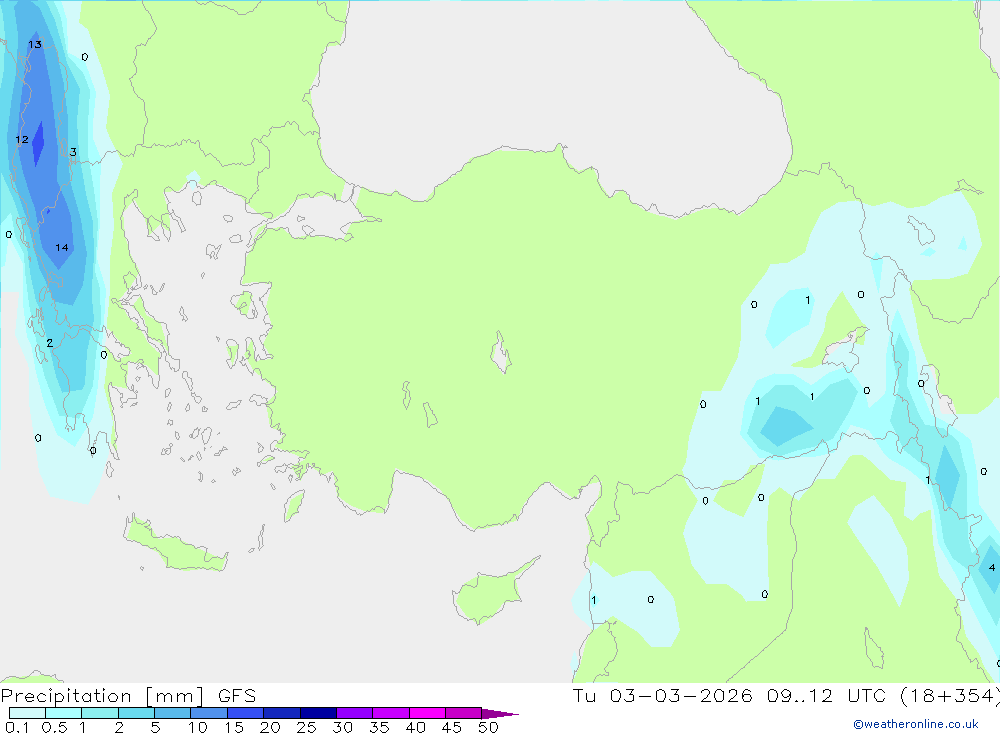Click the 0.1–0.5 mm legend swatch

tap(27, 713)
